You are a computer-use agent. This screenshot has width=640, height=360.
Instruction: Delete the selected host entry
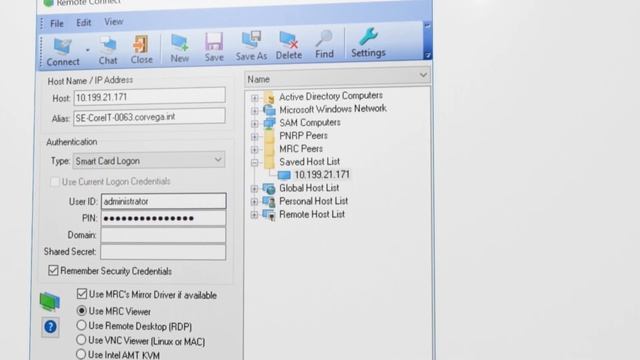[289, 45]
